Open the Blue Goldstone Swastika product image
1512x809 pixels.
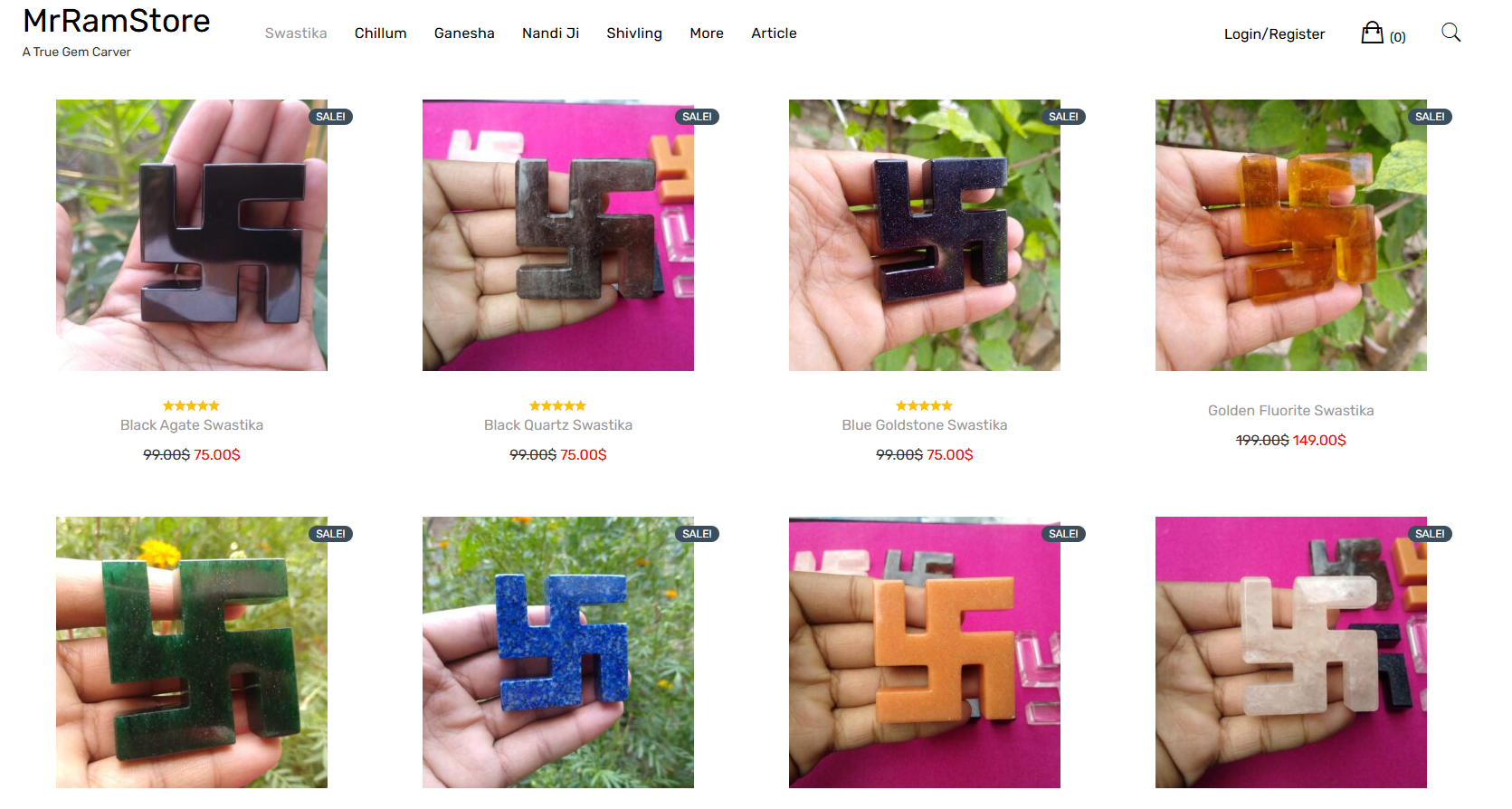pyautogui.click(x=925, y=235)
